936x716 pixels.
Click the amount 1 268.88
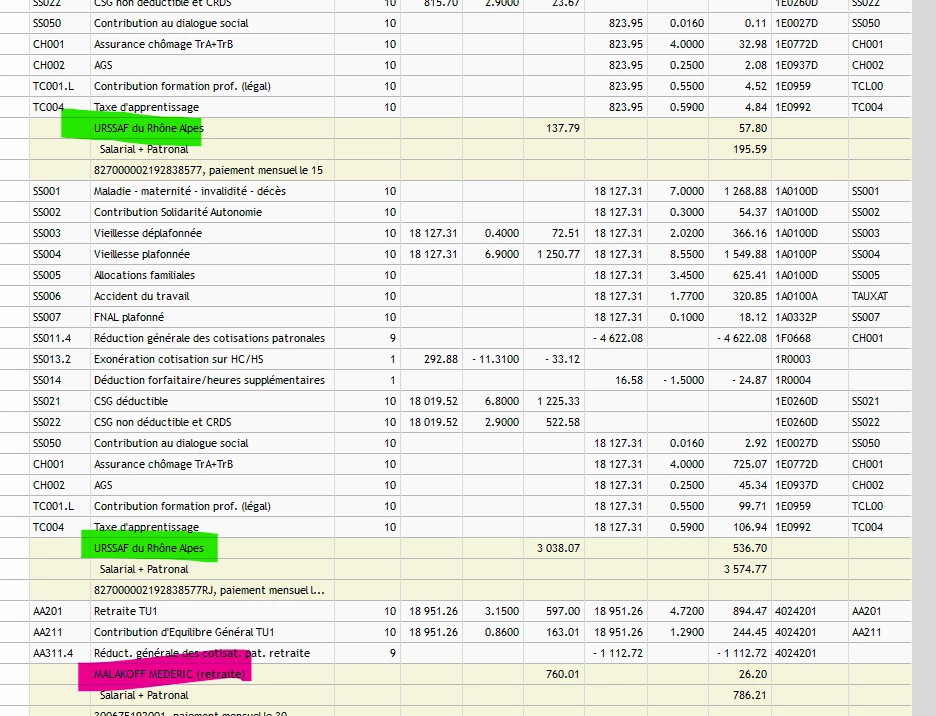745,191
